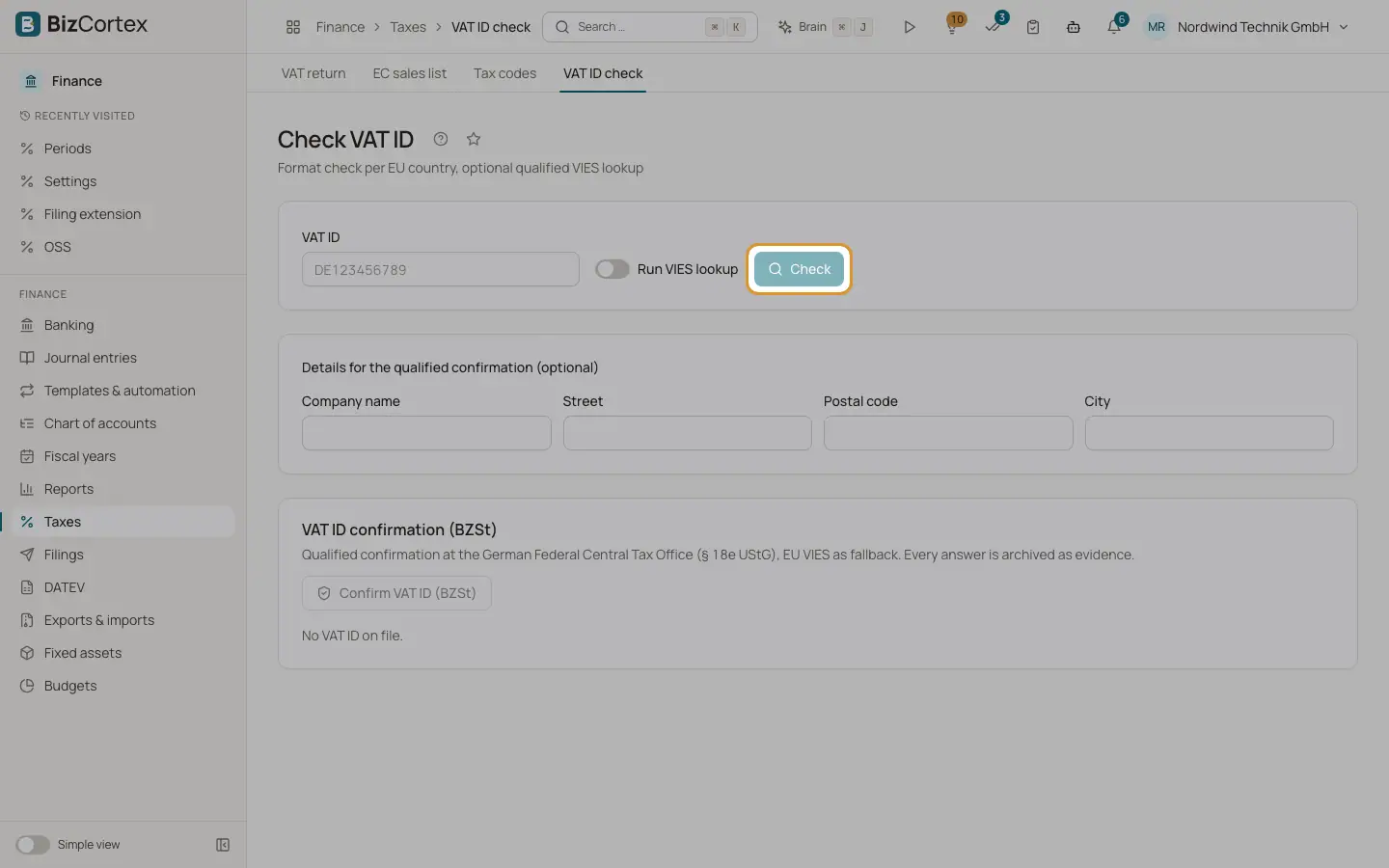Open the lightbulb tips icon with badge 10
Screen dimensions: 1389x868
953,26
